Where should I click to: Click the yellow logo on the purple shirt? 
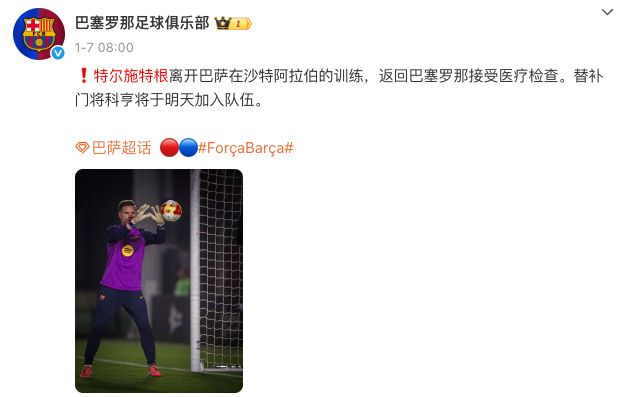click(x=128, y=250)
